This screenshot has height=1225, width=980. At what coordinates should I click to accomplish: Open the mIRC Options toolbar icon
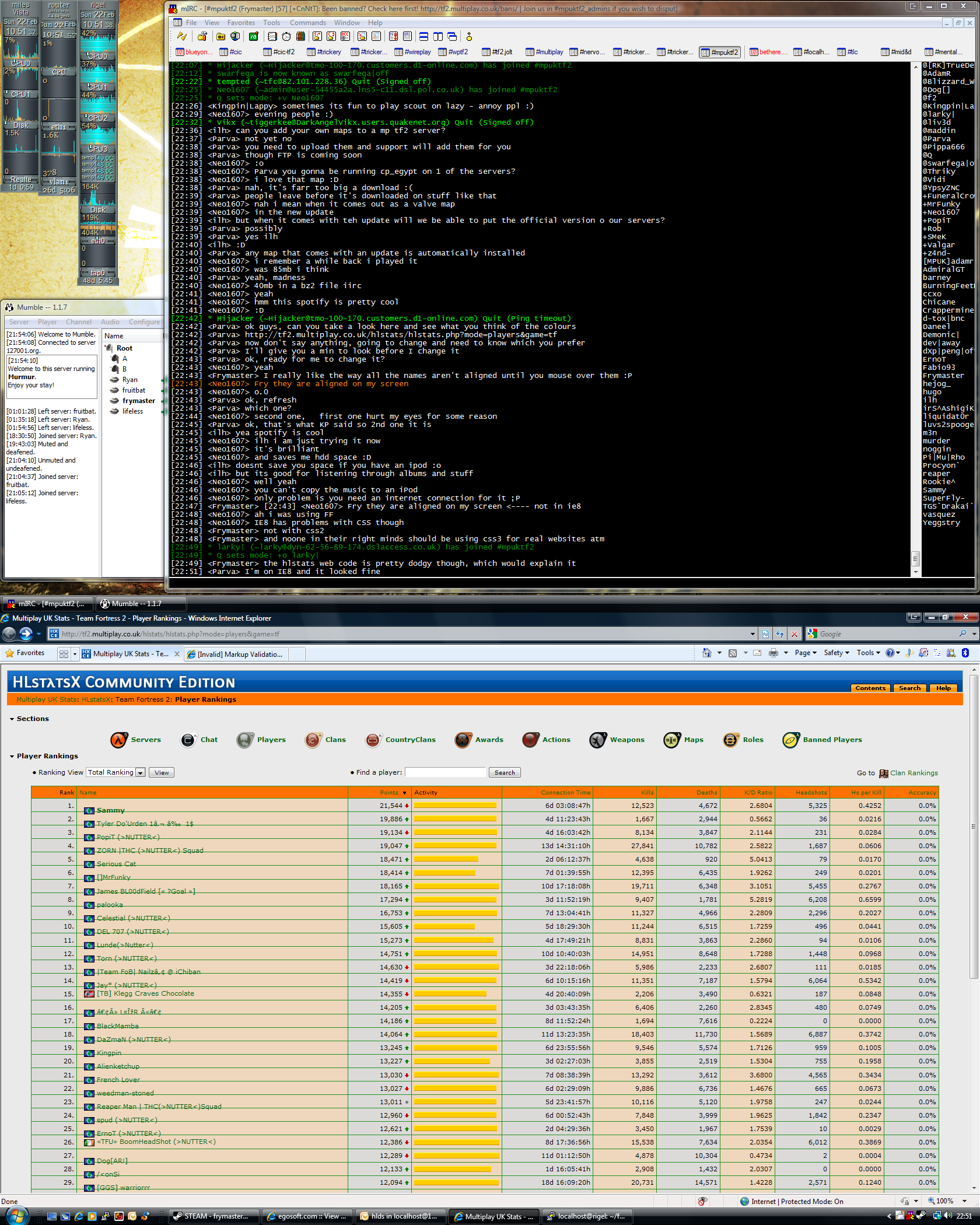coord(202,36)
